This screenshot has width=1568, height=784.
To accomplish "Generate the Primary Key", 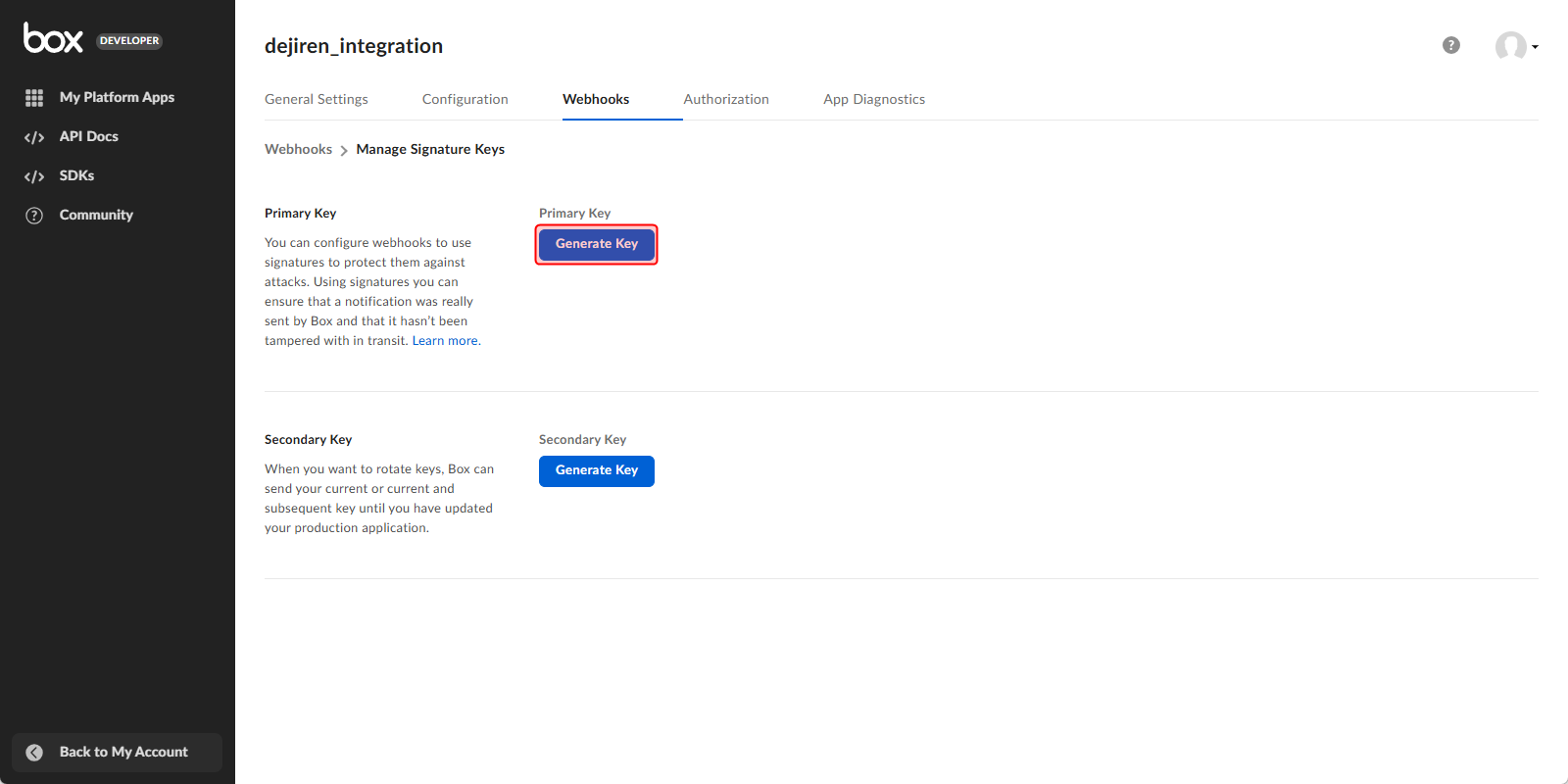I will (x=596, y=244).
